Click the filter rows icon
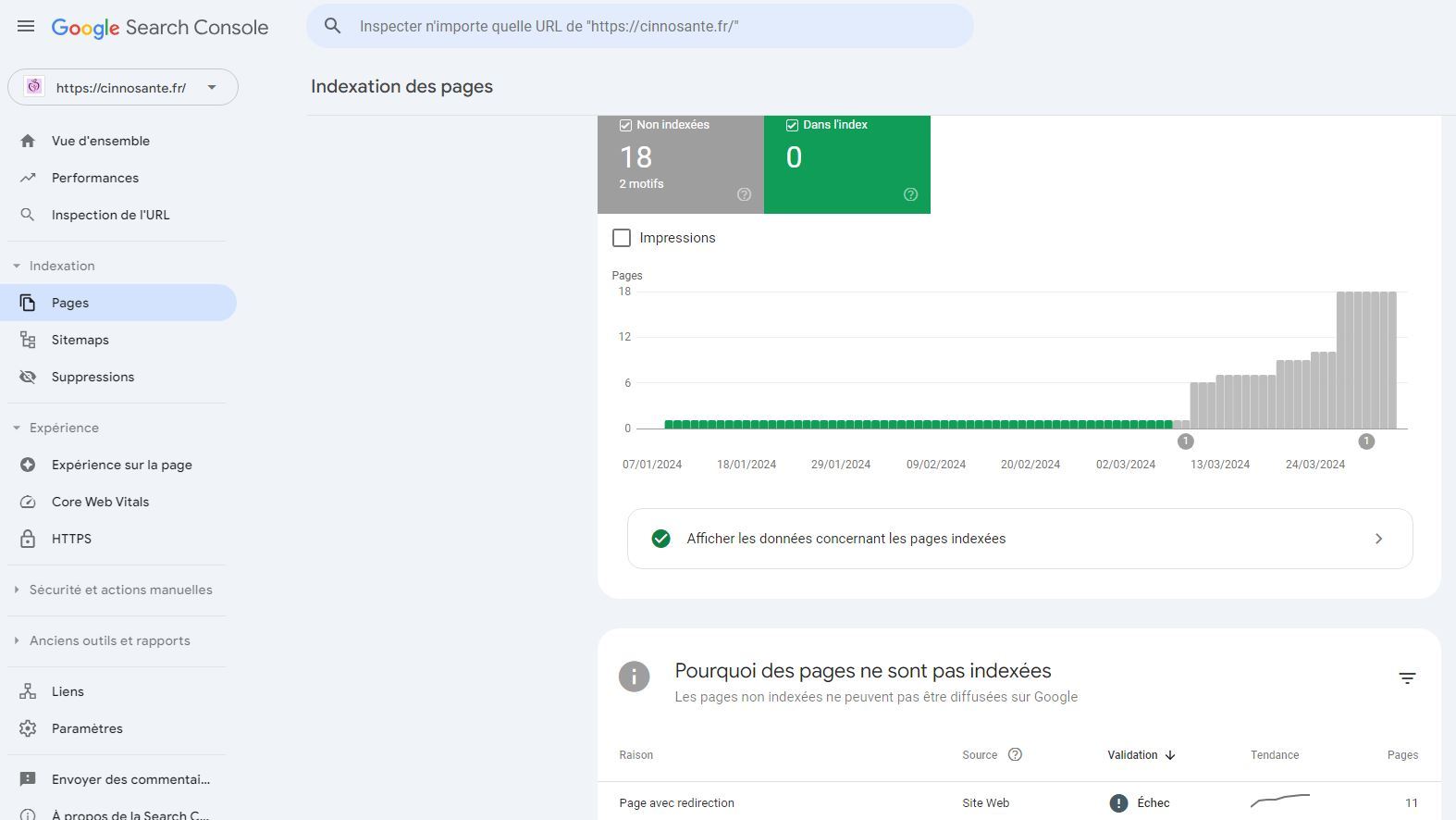1456x820 pixels. (x=1407, y=678)
